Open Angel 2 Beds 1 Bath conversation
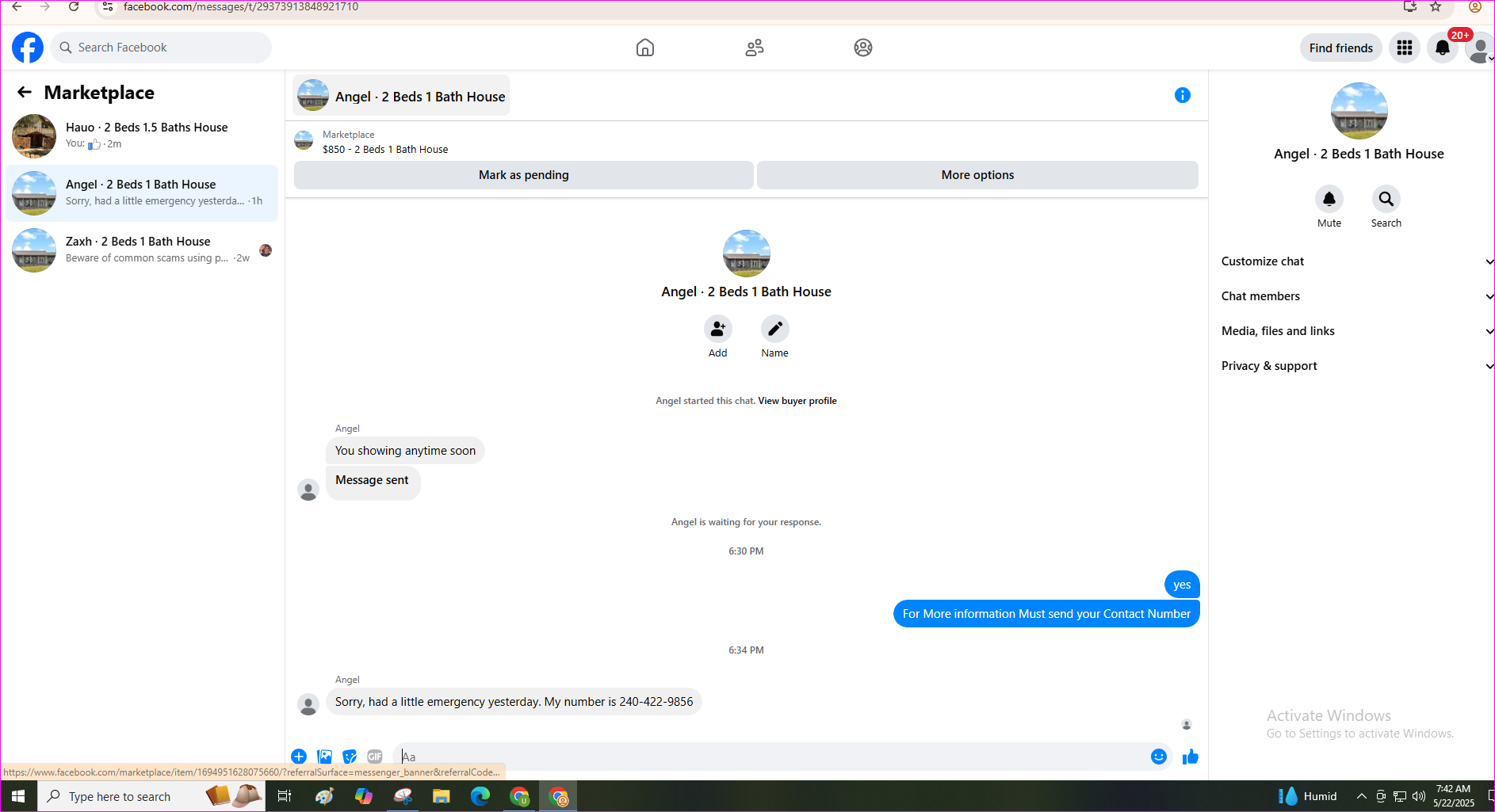Screen dimensions: 1495x812 click(142, 193)
